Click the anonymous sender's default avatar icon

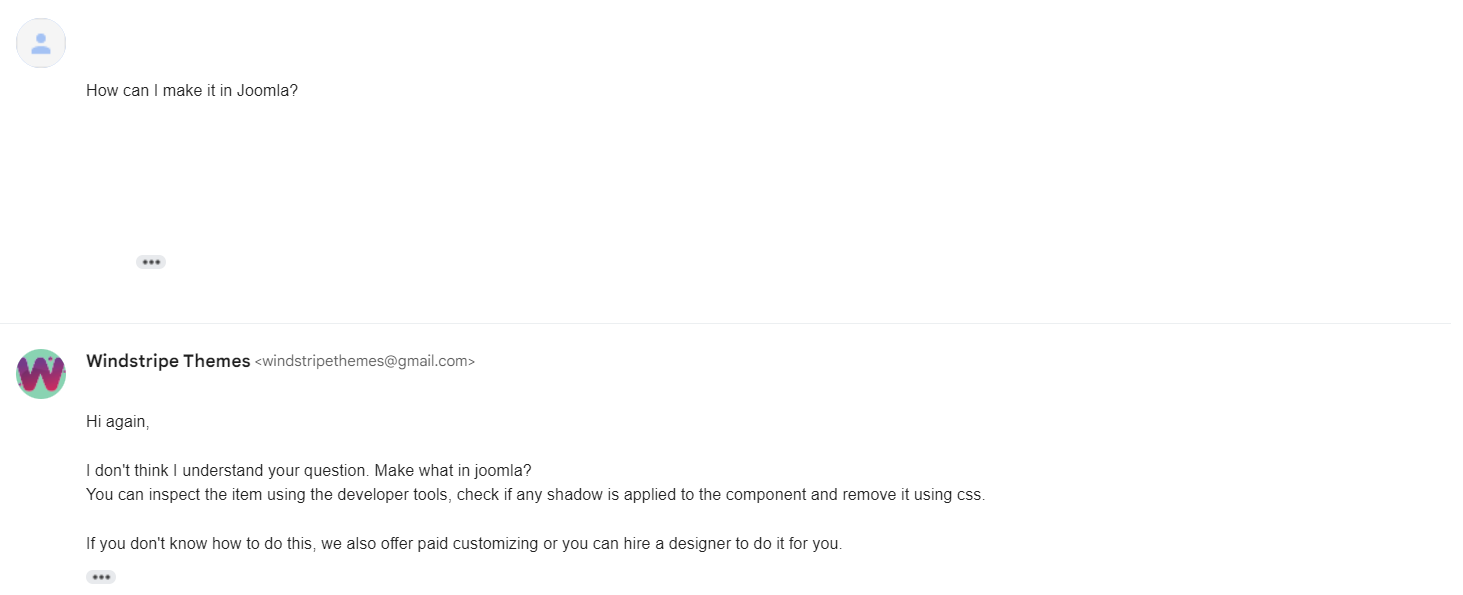click(x=41, y=43)
